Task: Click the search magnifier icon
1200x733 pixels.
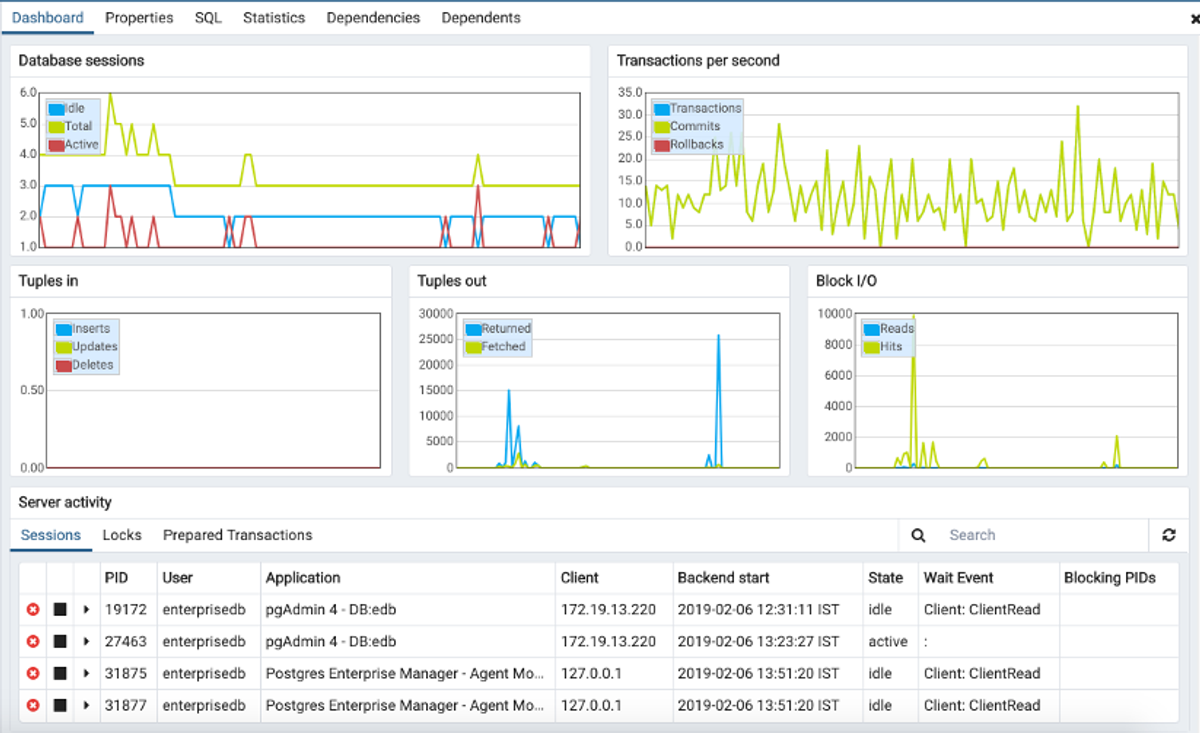Action: pyautogui.click(x=918, y=535)
